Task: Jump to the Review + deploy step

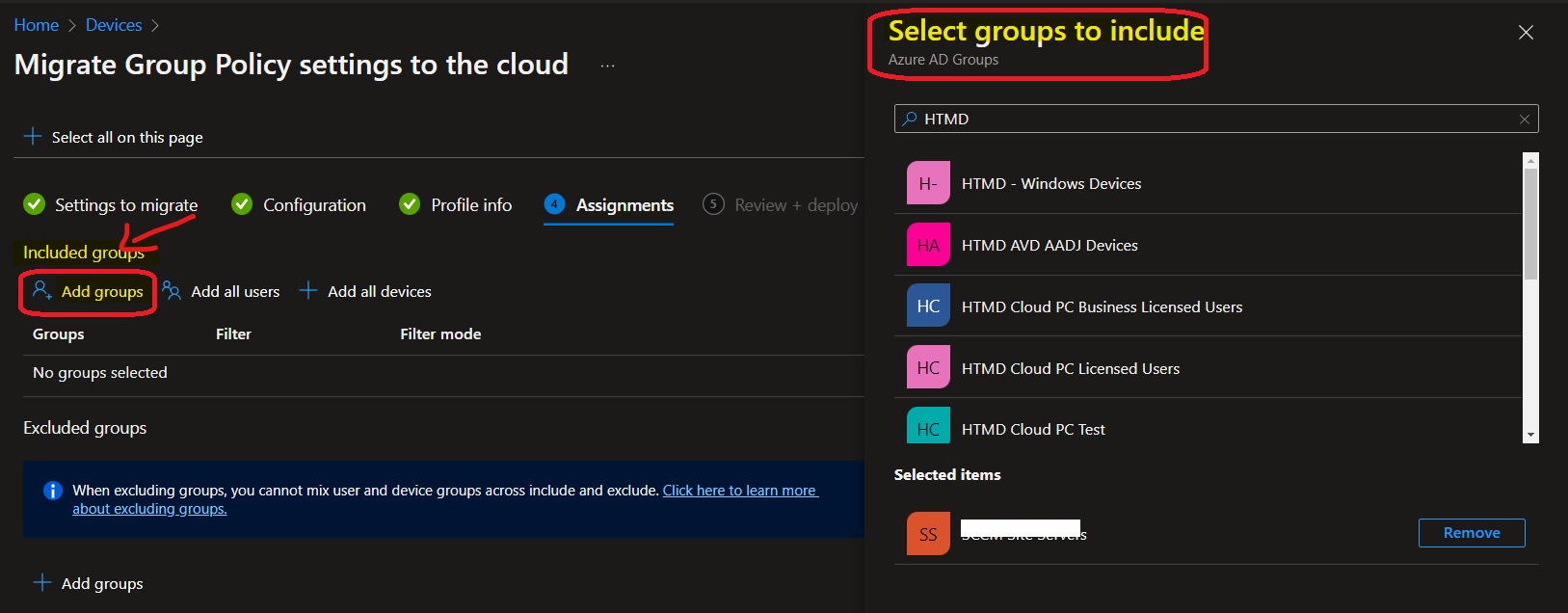Action: point(781,204)
